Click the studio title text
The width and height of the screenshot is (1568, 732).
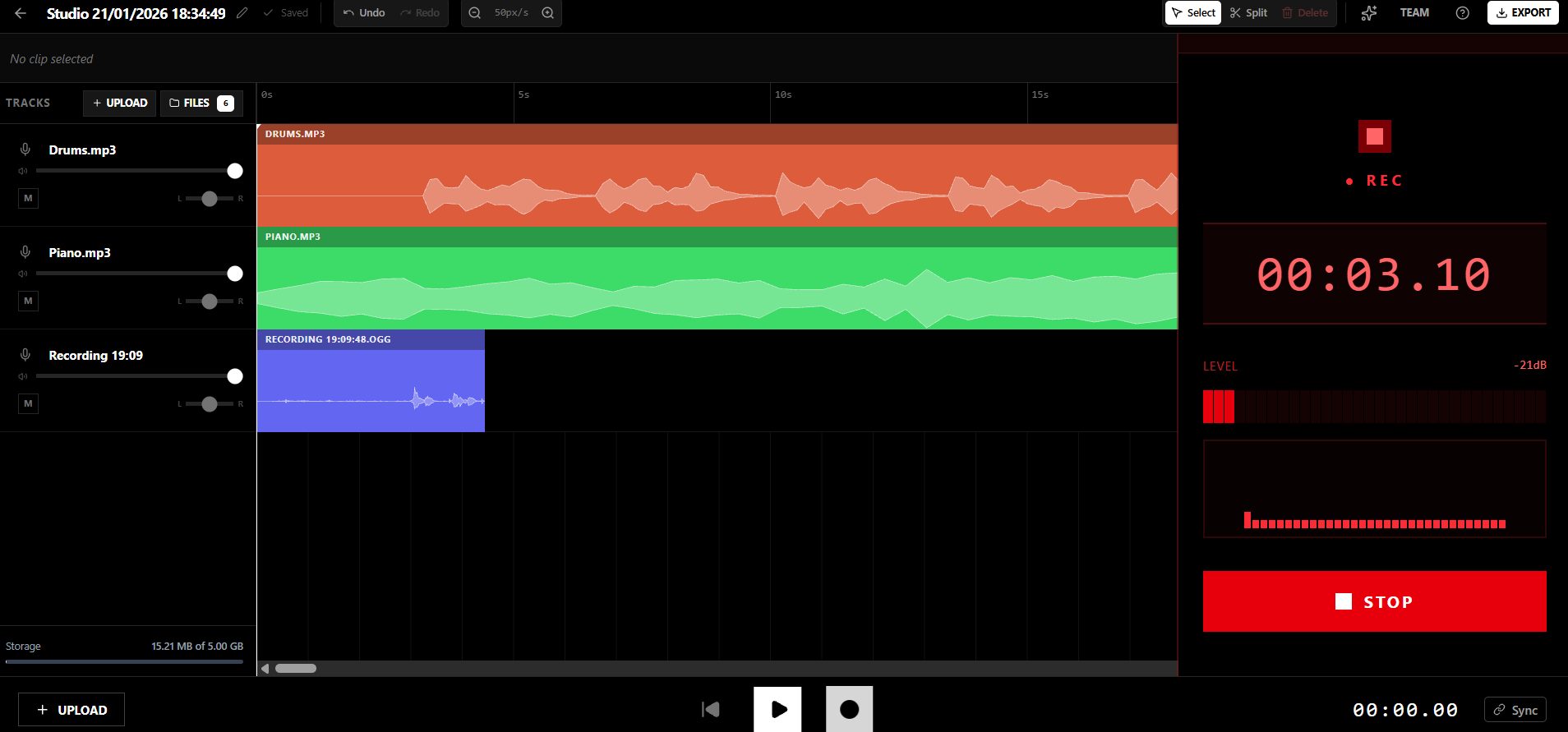click(x=136, y=13)
